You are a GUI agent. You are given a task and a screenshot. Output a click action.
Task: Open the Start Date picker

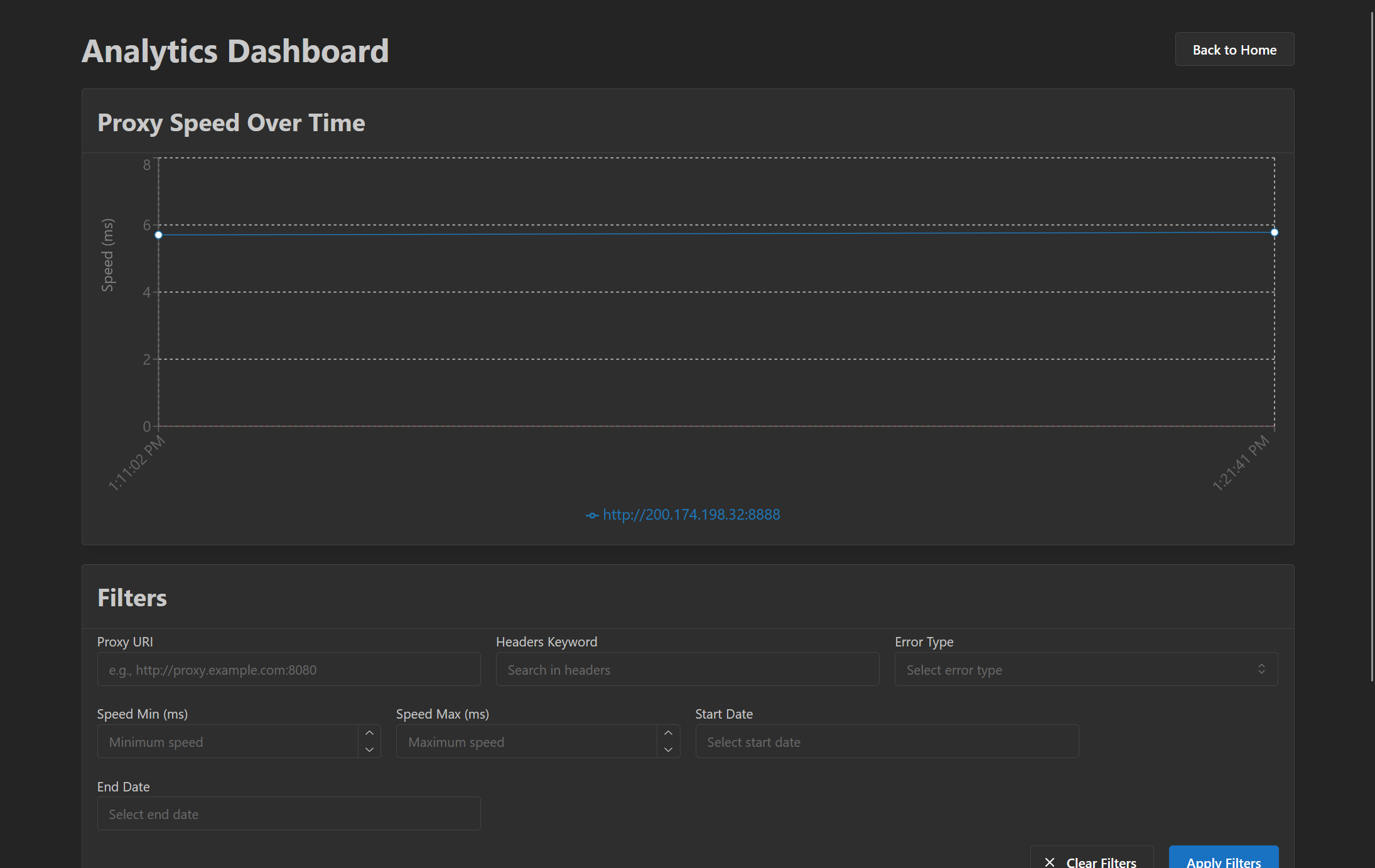click(x=887, y=742)
